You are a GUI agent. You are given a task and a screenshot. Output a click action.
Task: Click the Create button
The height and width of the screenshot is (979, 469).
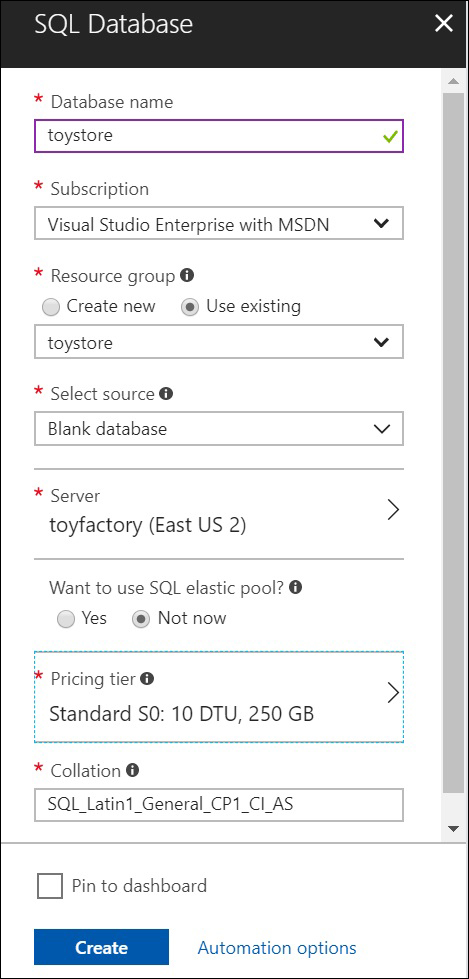[x=101, y=947]
